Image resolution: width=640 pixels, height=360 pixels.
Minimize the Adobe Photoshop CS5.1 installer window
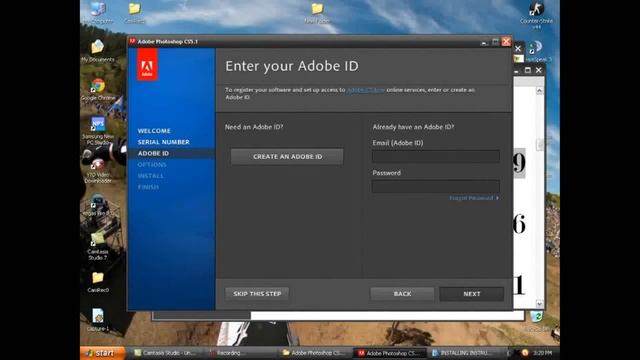(x=484, y=42)
